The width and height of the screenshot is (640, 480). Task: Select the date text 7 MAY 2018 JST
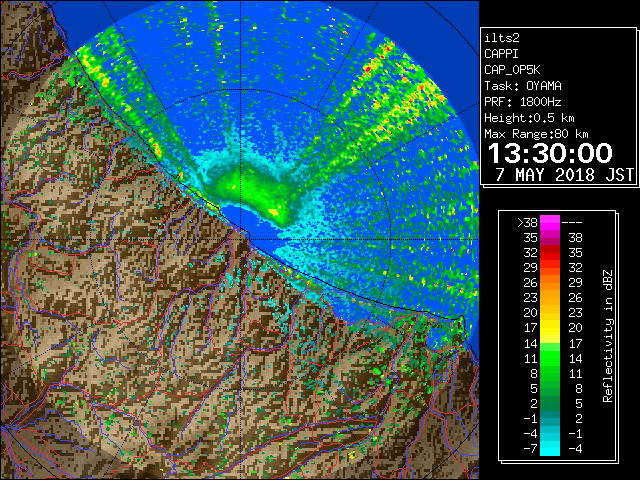tap(565, 175)
